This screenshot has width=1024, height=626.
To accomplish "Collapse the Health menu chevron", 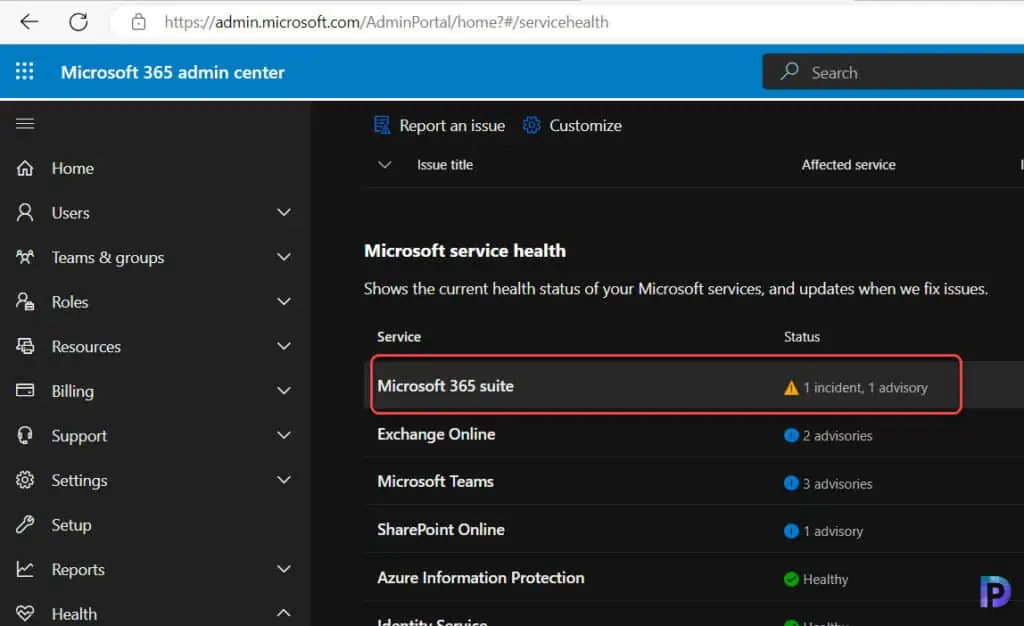I will tap(283, 612).
